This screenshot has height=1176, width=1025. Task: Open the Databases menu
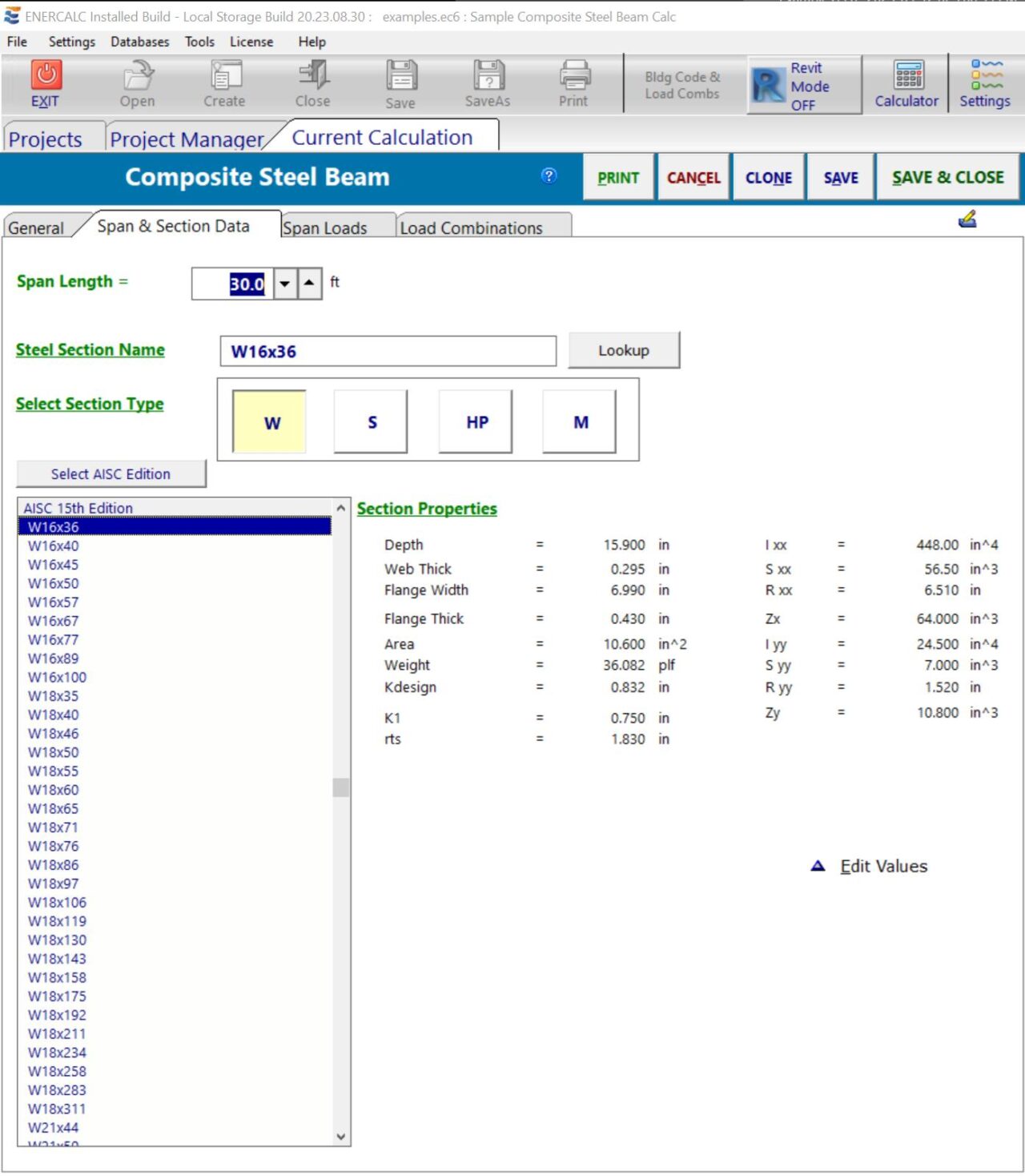[140, 42]
